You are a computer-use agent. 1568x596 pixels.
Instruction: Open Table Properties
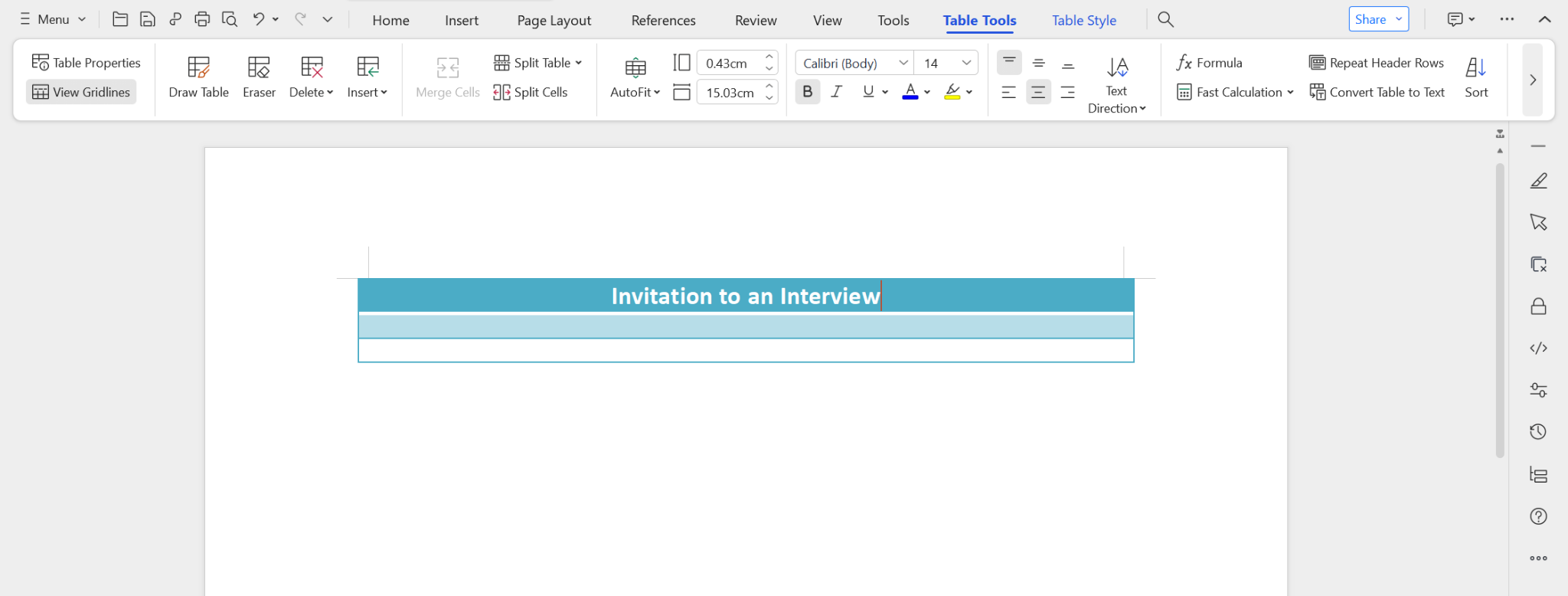click(x=86, y=63)
